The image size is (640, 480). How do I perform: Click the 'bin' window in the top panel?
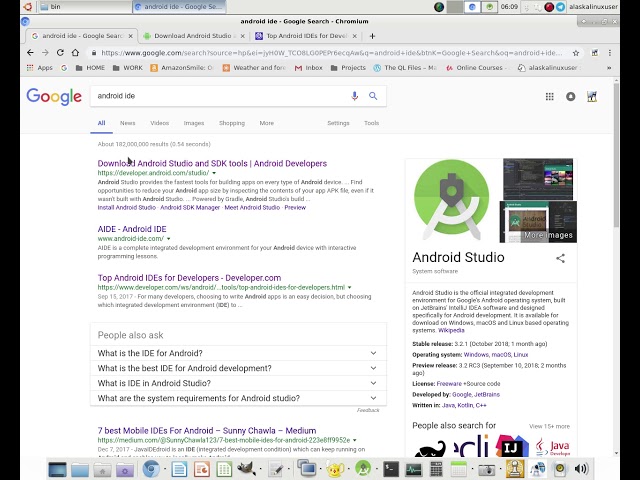(x=84, y=7)
